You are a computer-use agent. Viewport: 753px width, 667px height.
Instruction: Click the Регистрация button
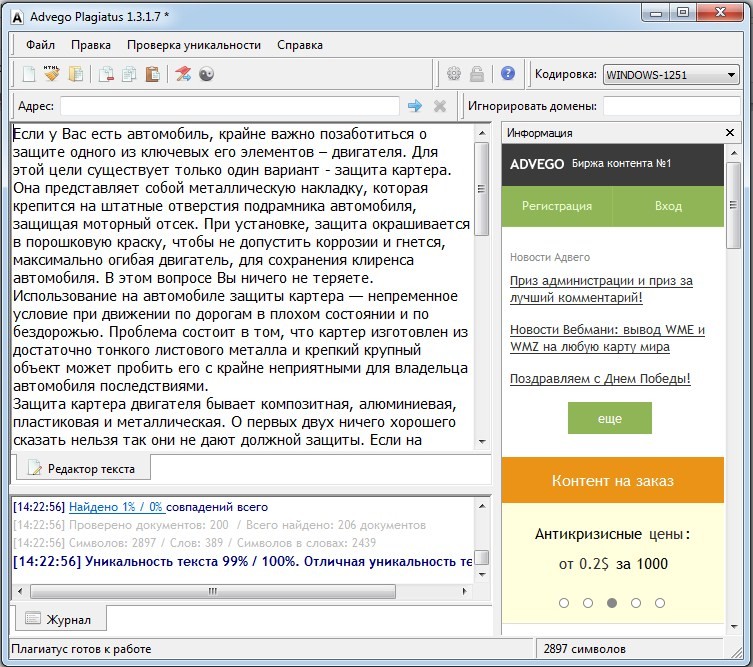coord(557,206)
